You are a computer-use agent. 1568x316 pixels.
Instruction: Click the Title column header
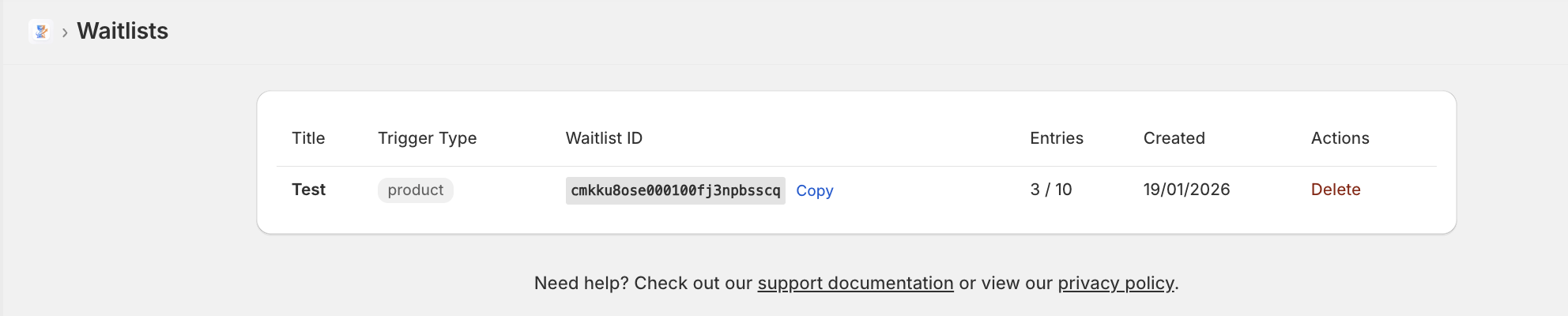point(308,138)
